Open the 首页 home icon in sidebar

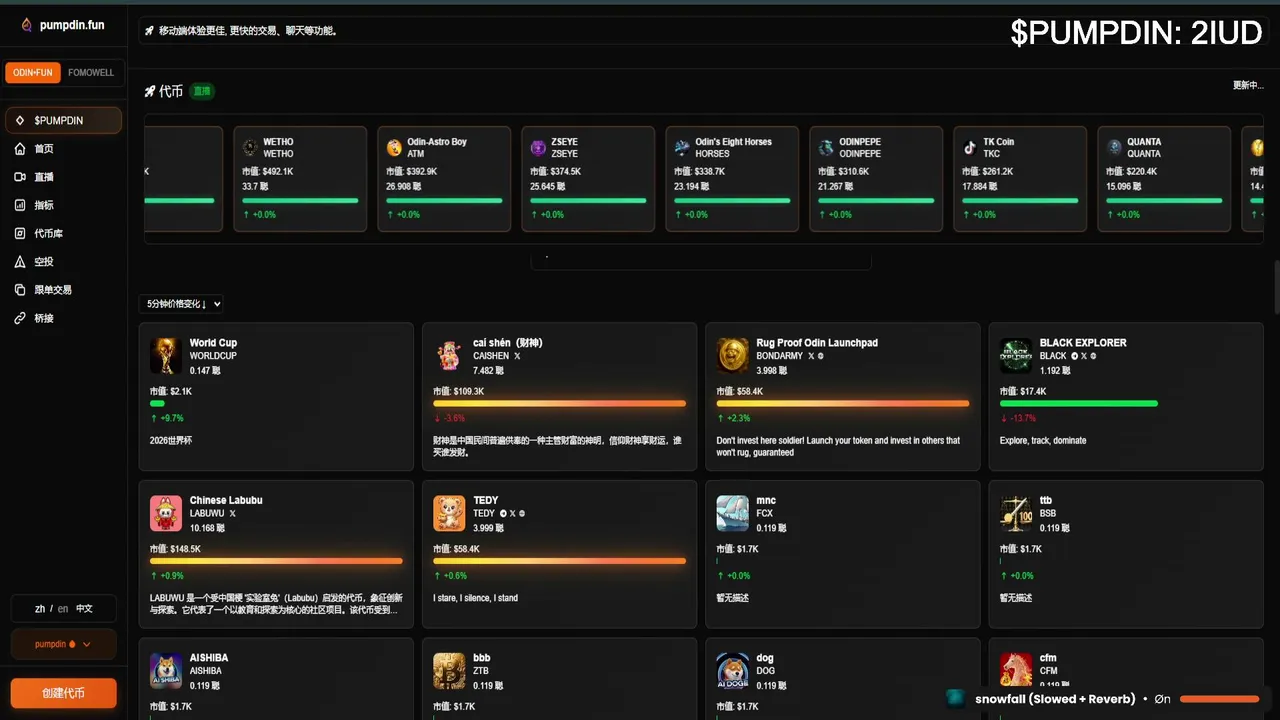(20, 149)
